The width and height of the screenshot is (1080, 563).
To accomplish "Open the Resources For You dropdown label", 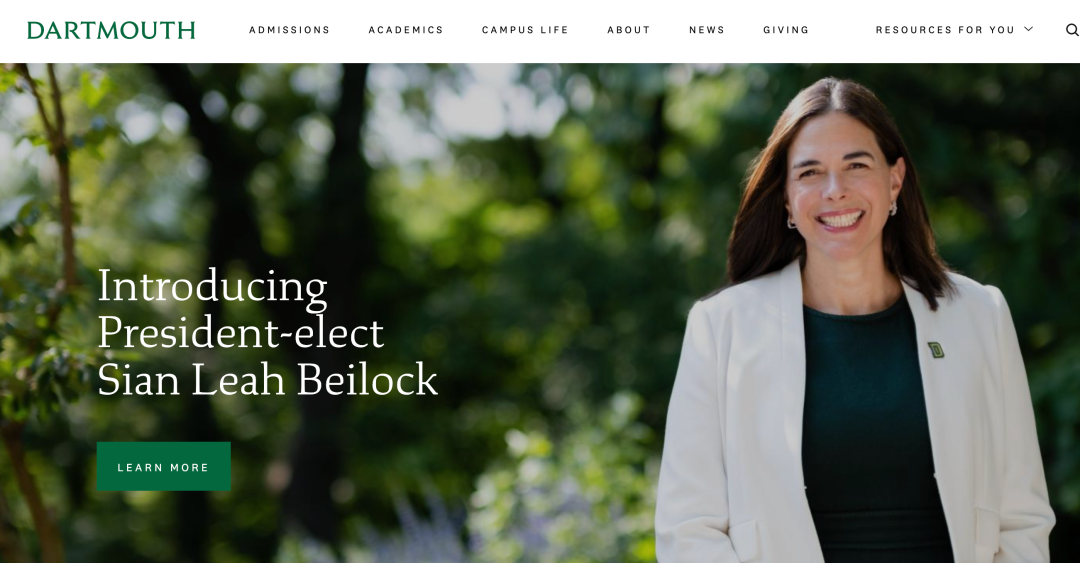I will tap(945, 30).
